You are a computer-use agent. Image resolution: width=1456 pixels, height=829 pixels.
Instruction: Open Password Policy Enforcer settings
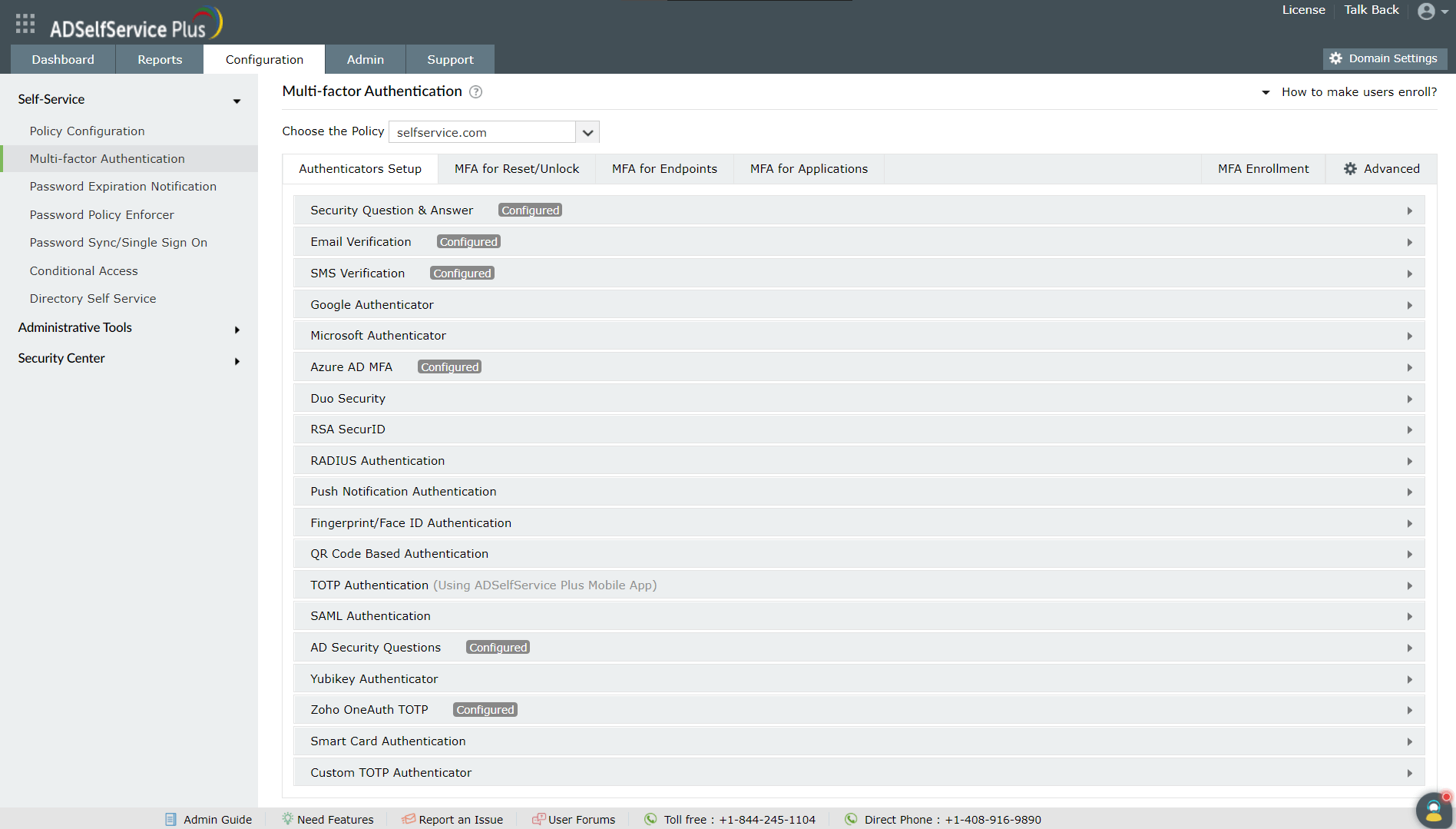(101, 215)
